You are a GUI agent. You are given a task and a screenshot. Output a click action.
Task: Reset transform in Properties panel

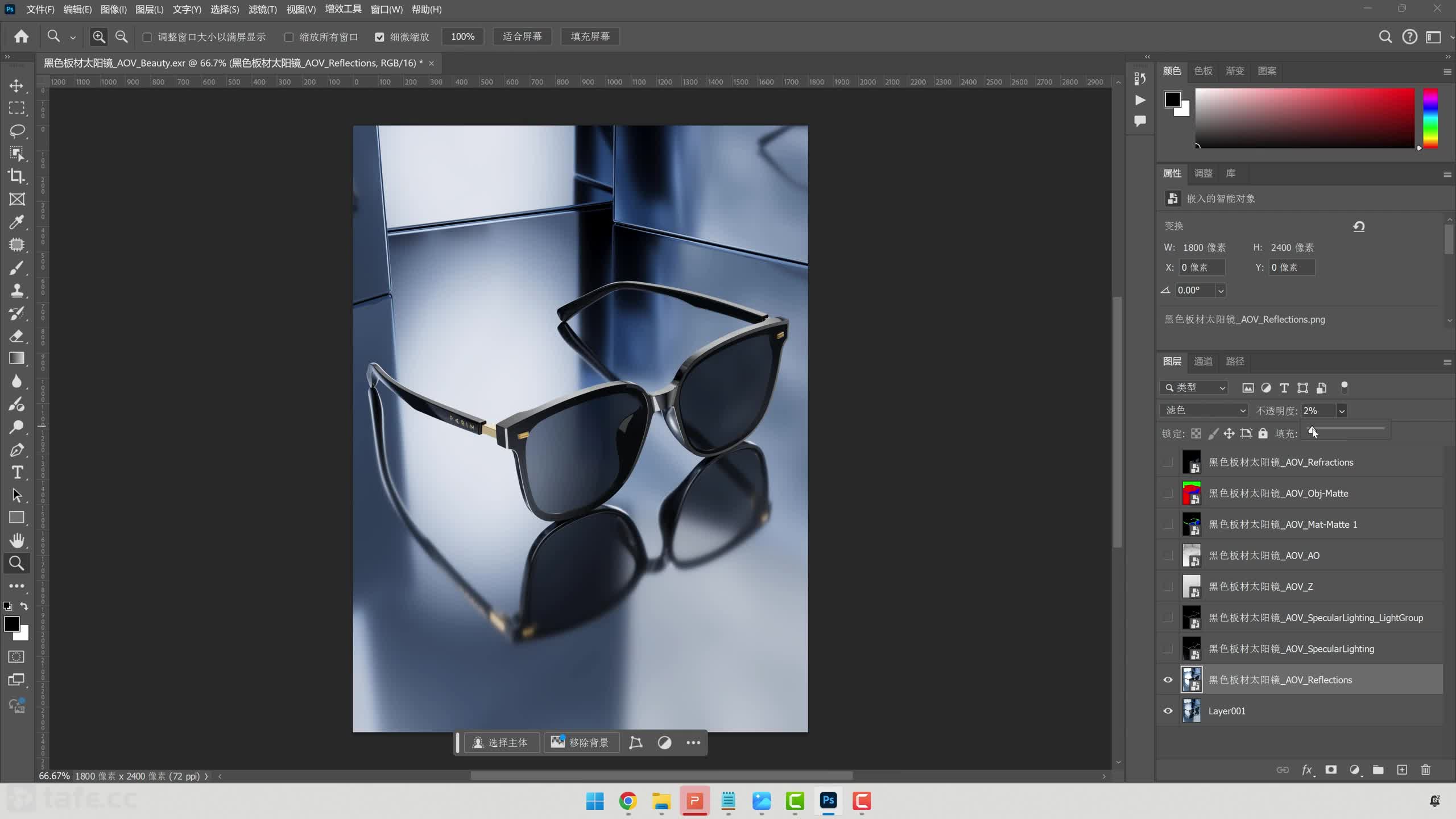1359,226
